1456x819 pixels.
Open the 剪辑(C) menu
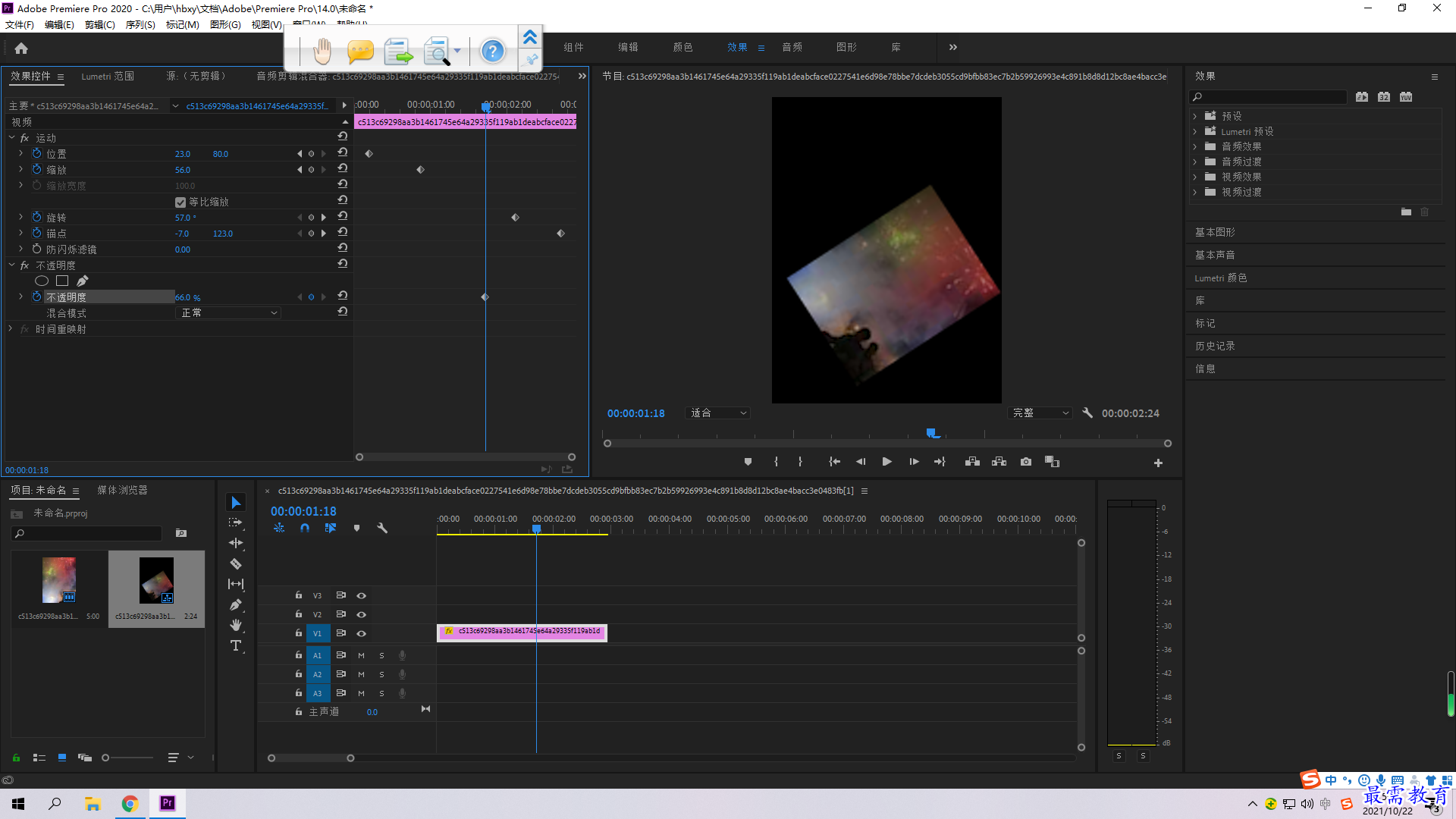99,24
